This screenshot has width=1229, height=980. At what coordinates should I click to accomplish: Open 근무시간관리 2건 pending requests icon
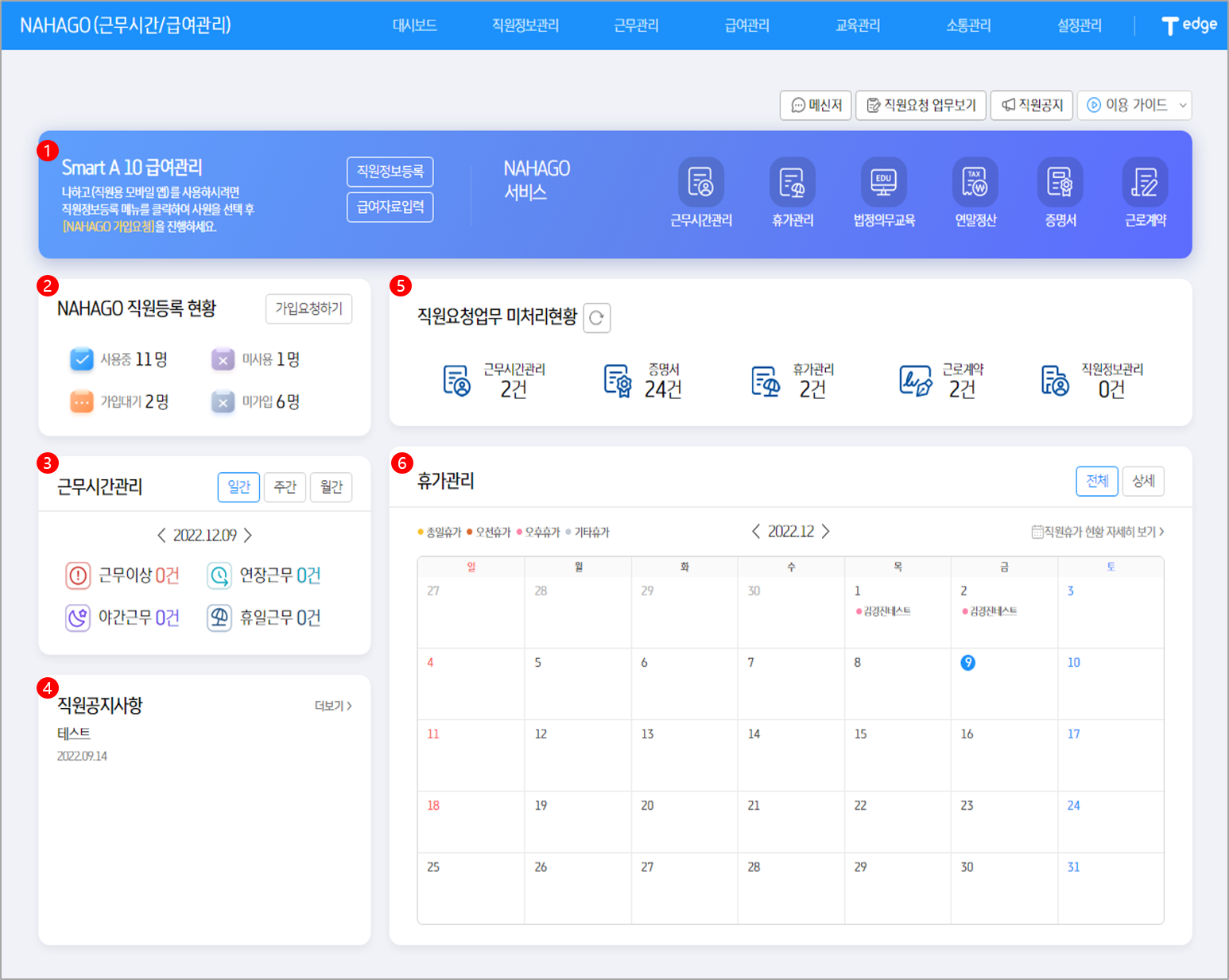(457, 381)
